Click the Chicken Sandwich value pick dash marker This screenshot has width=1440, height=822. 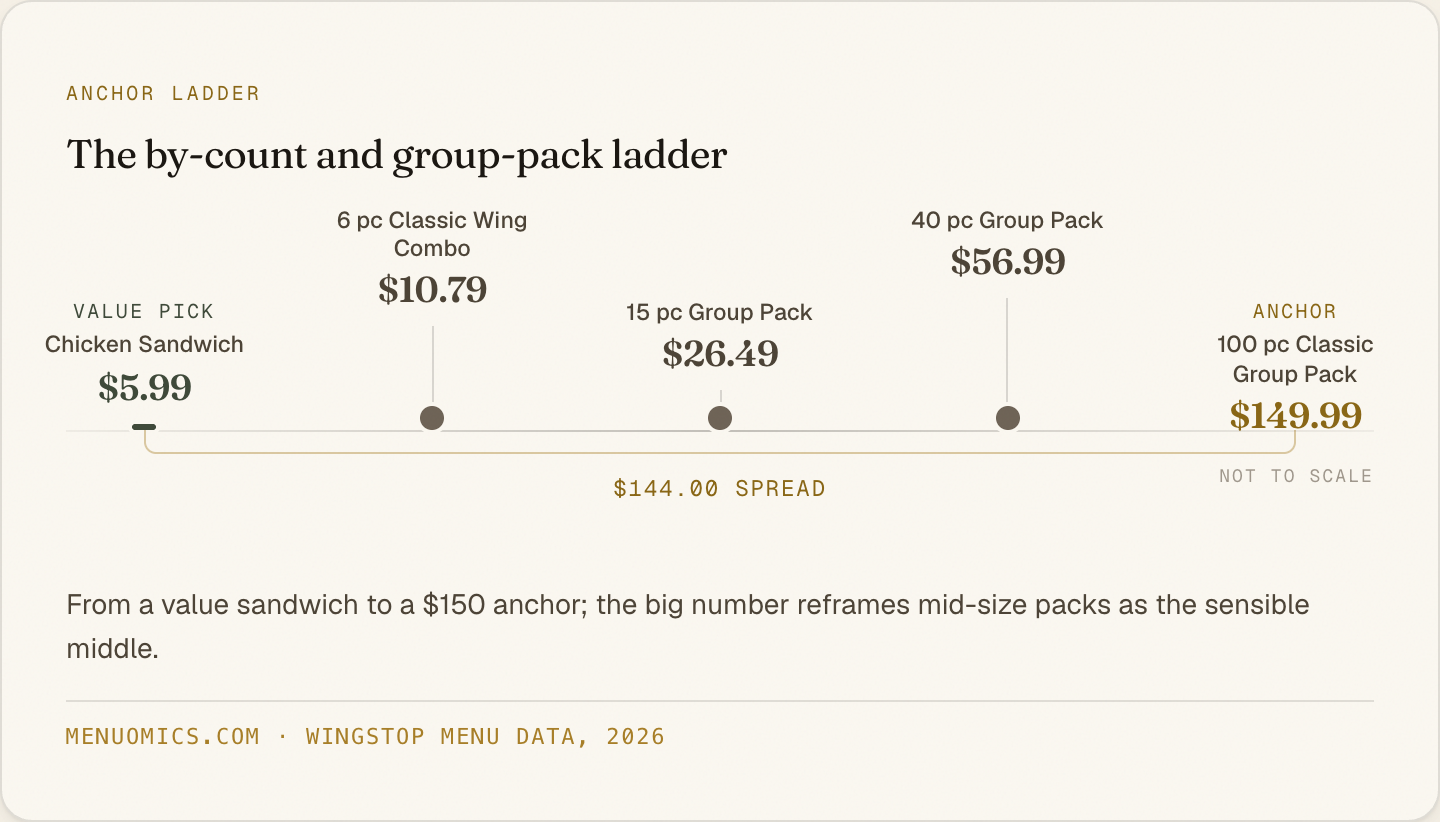(144, 427)
